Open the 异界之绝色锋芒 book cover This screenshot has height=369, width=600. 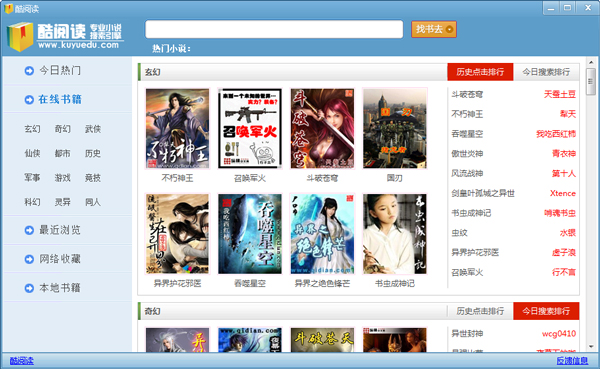tap(322, 234)
